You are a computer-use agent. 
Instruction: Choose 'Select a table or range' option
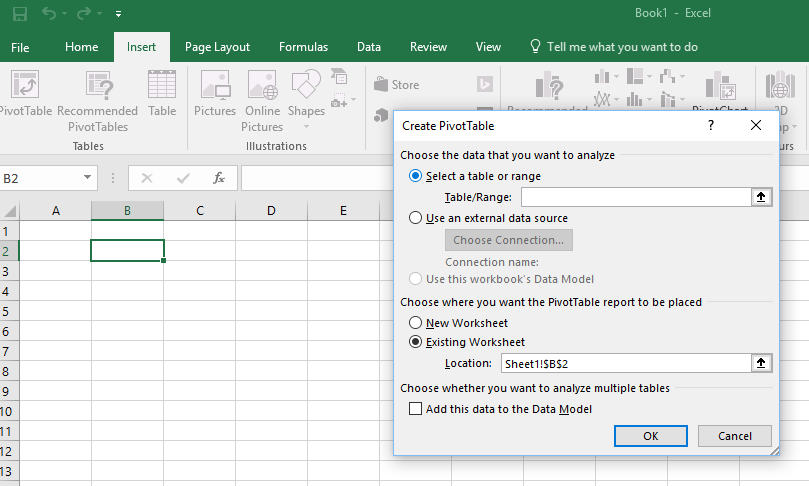tap(416, 176)
